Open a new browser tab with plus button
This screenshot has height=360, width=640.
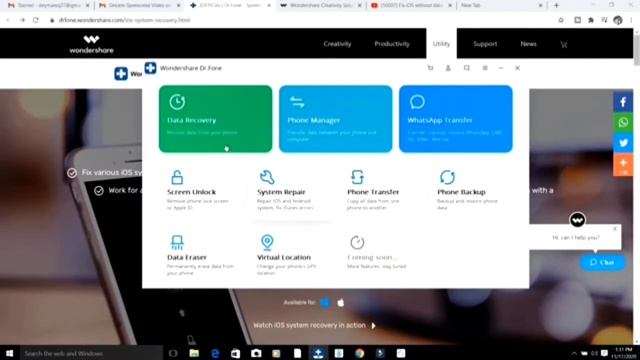click(556, 6)
